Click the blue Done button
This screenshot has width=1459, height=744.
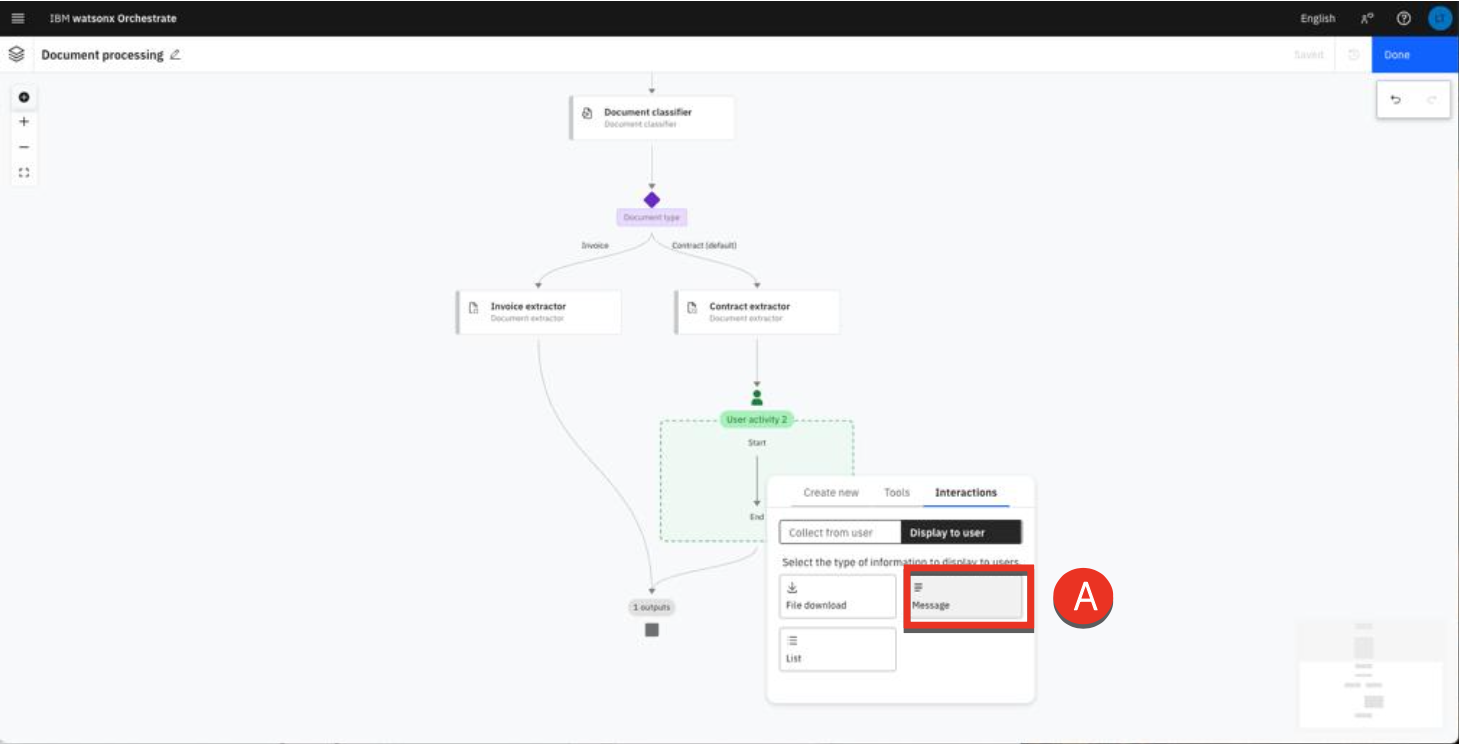click(x=1414, y=55)
